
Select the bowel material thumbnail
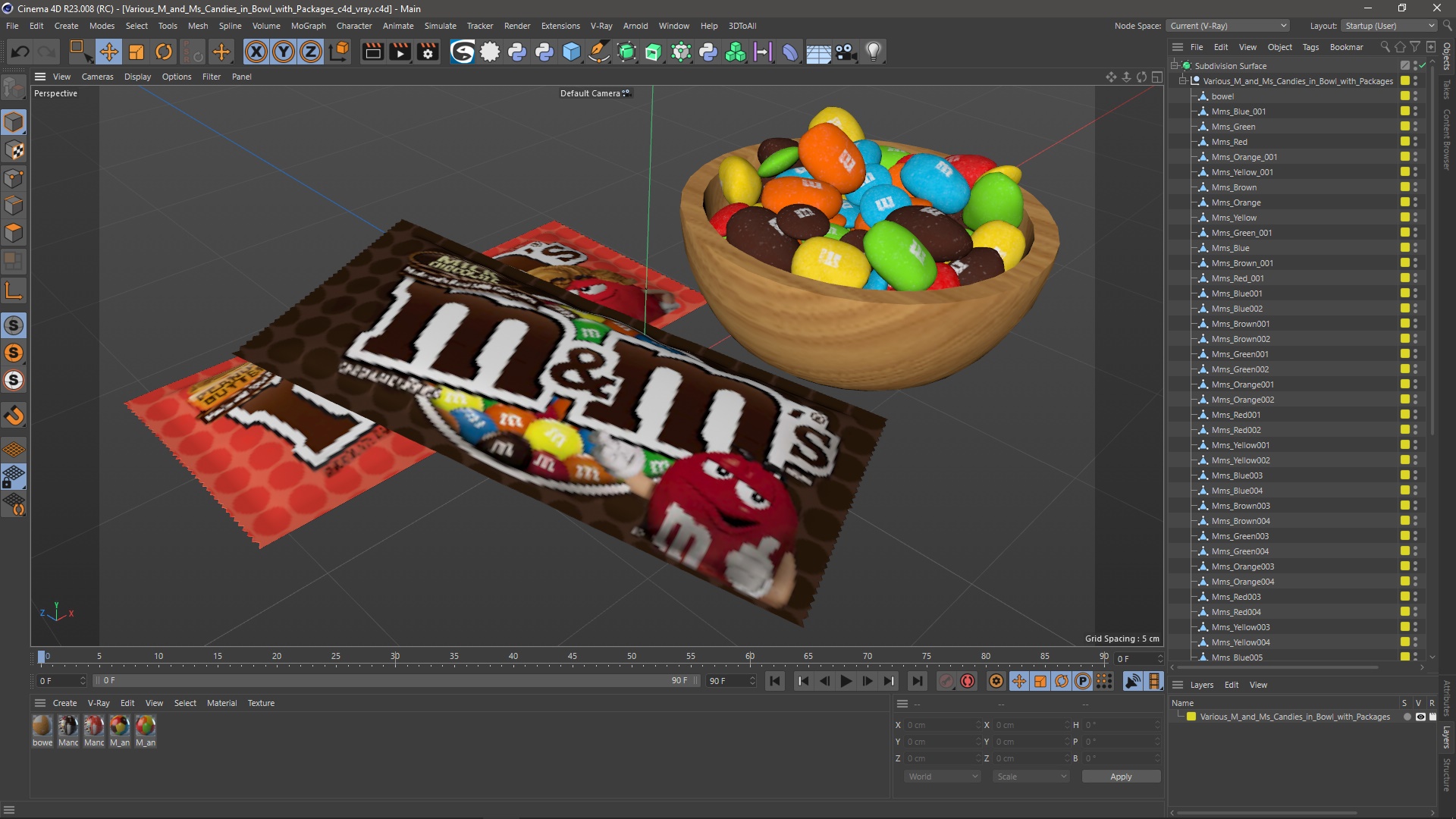tap(42, 726)
